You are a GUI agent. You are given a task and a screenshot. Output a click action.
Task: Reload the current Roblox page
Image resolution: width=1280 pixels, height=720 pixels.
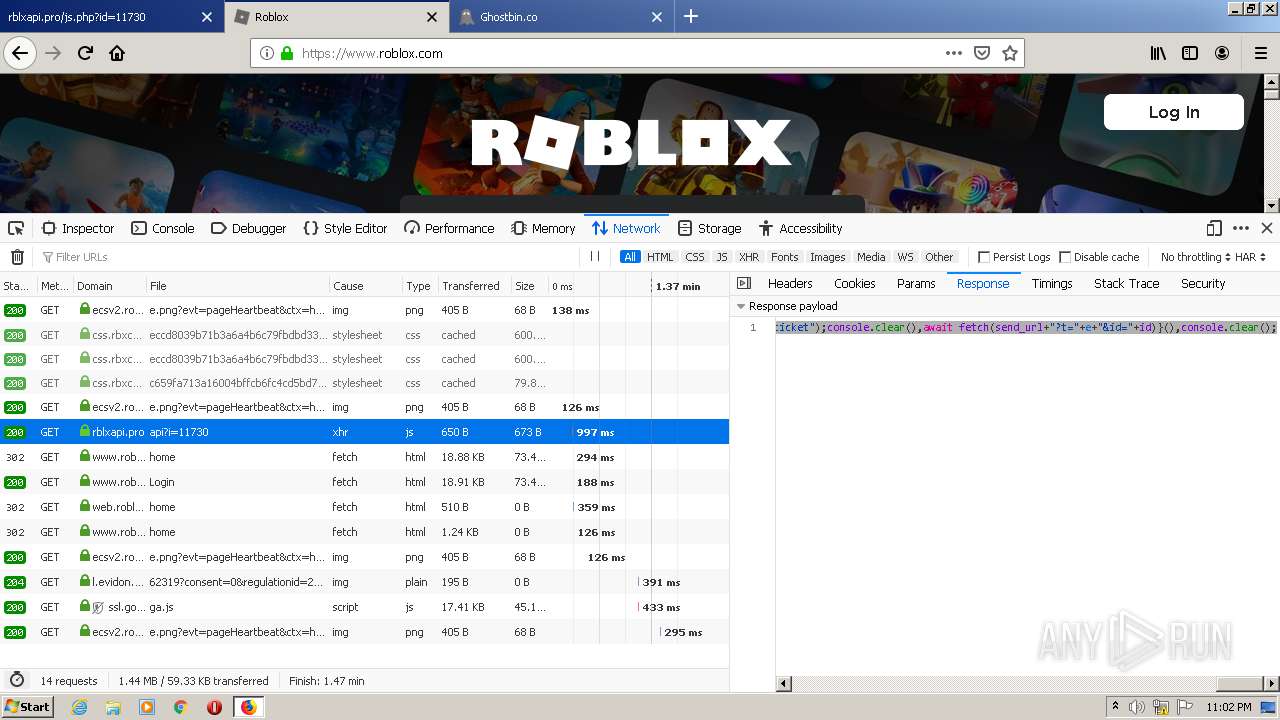point(85,53)
